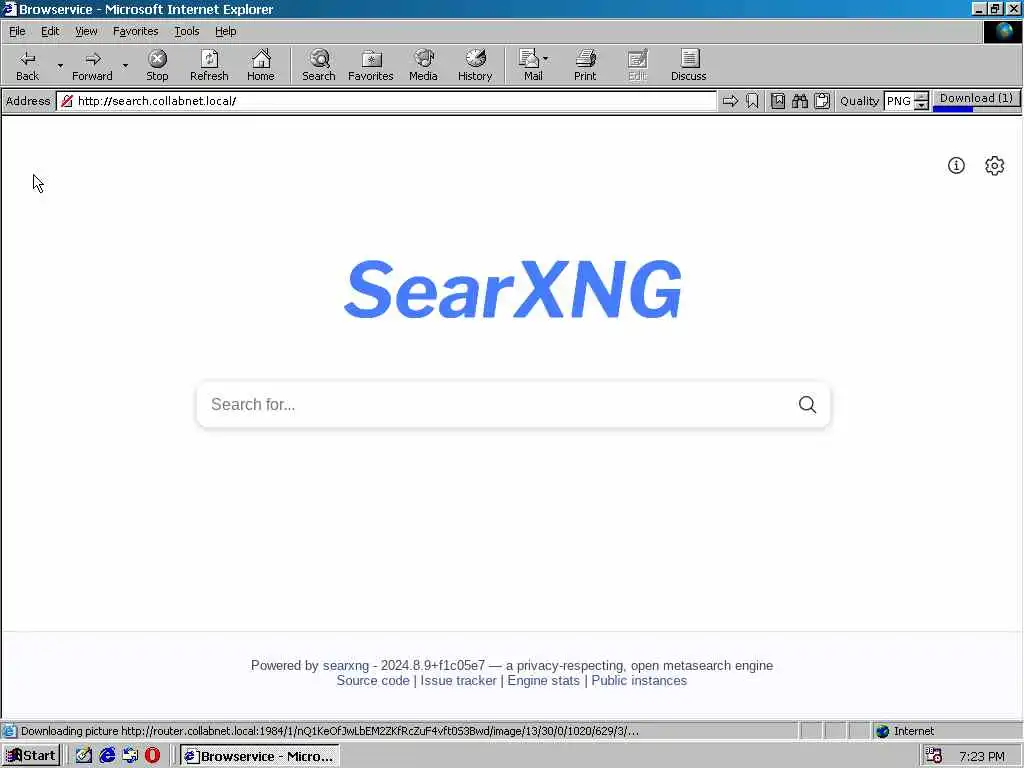The image size is (1024, 768).
Task: Open the Public instances link
Action: point(639,680)
